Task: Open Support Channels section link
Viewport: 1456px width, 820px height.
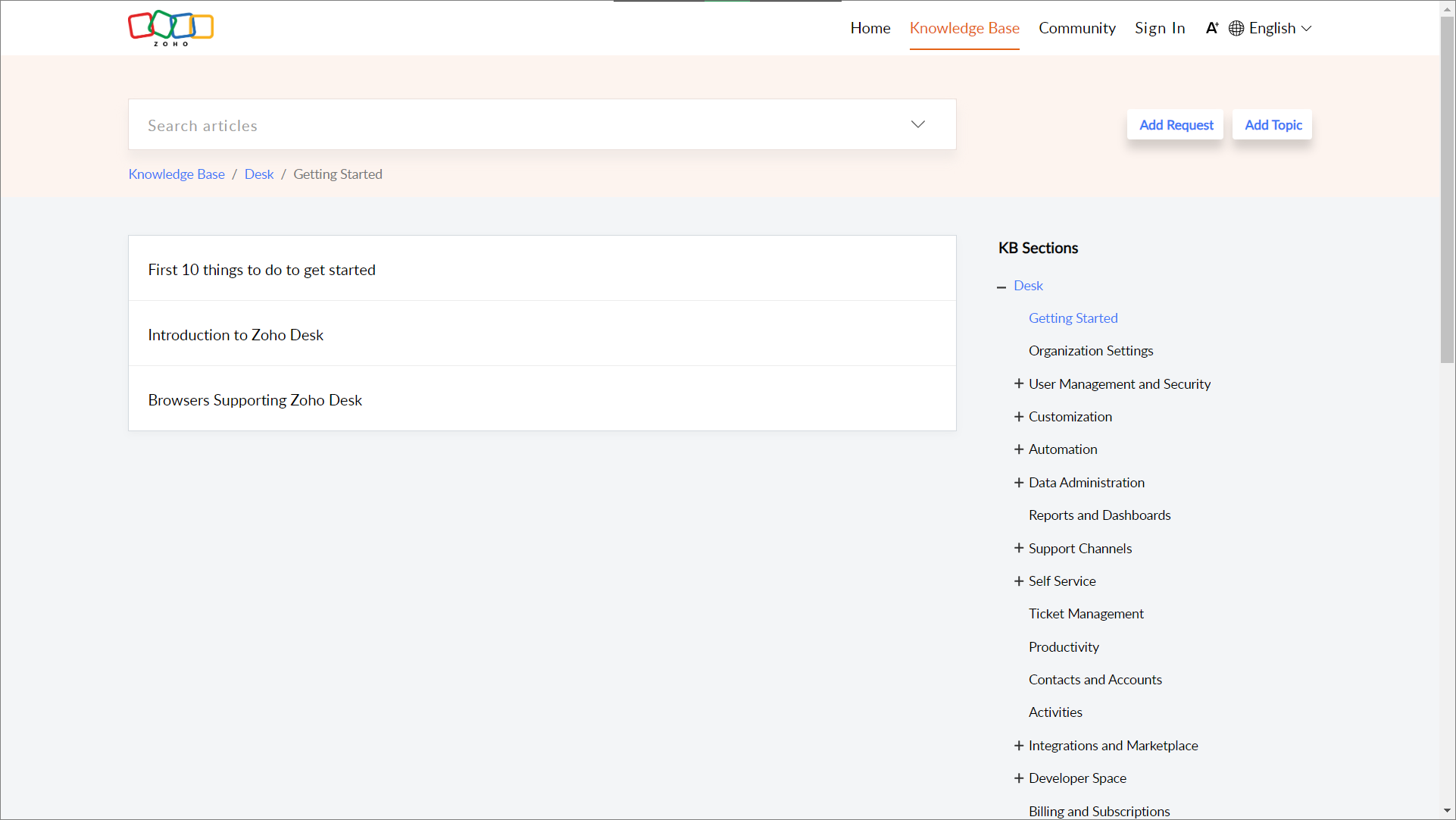Action: (x=1080, y=549)
